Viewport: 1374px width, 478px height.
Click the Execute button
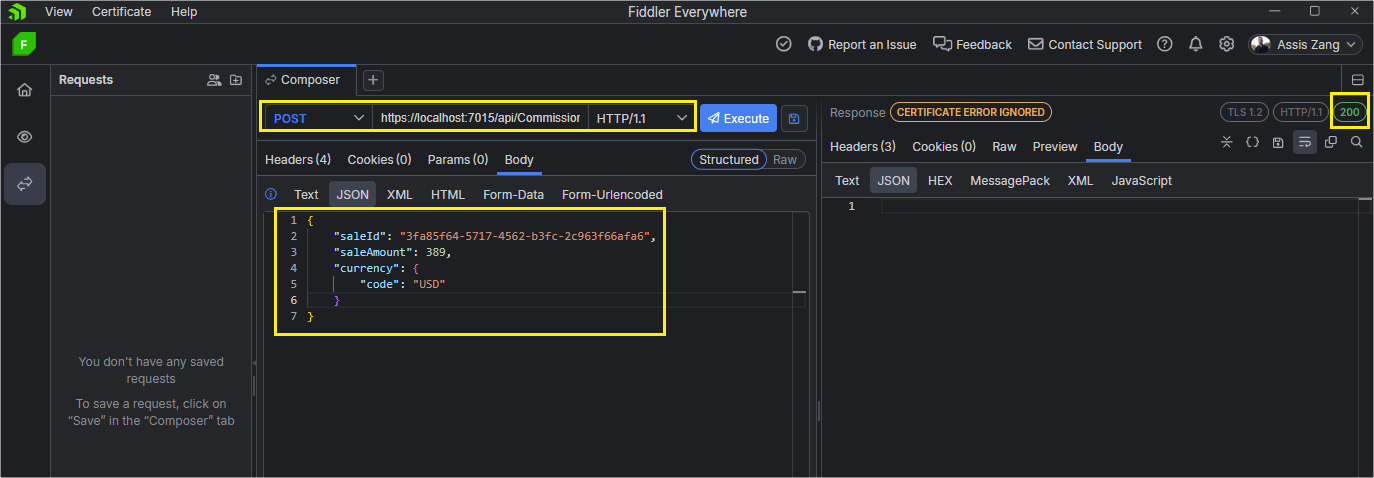pyautogui.click(x=738, y=118)
